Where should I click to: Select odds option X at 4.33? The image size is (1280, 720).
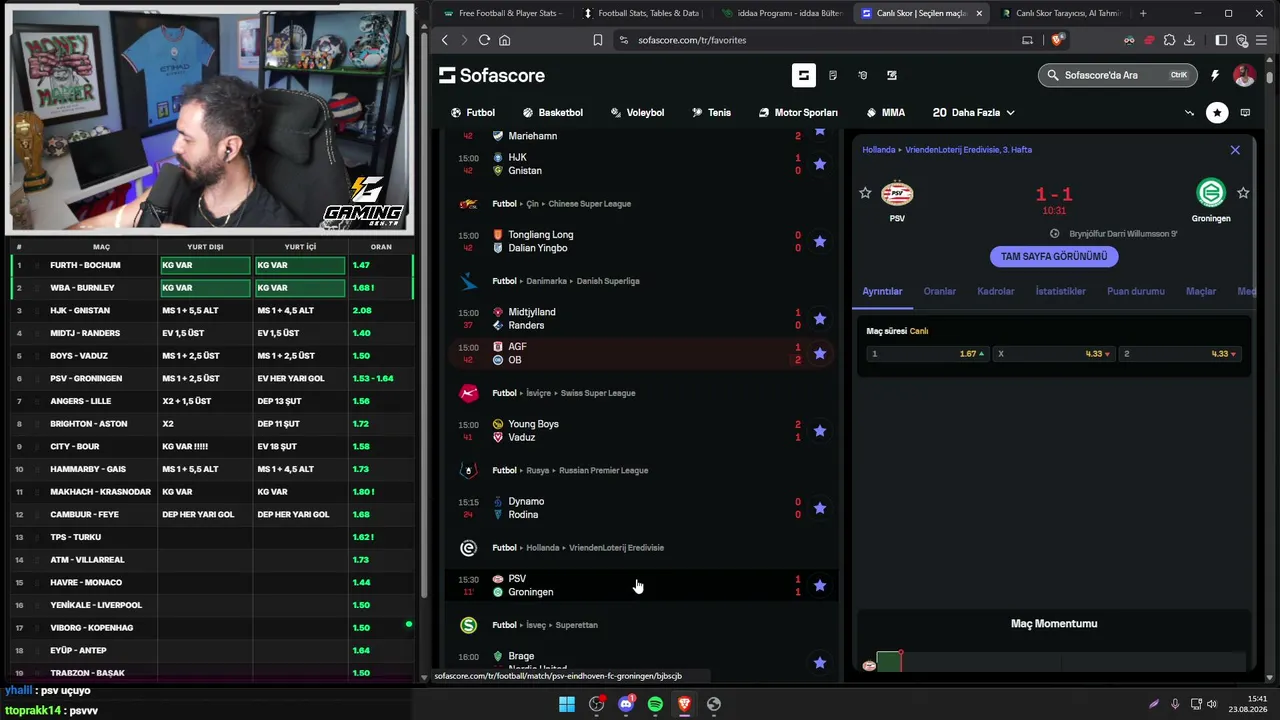1054,354
